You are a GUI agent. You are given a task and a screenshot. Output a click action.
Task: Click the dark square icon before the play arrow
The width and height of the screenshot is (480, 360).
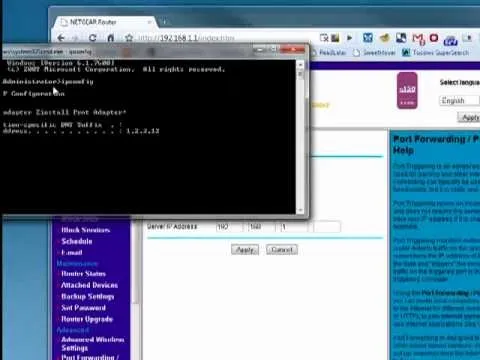coord(335,38)
